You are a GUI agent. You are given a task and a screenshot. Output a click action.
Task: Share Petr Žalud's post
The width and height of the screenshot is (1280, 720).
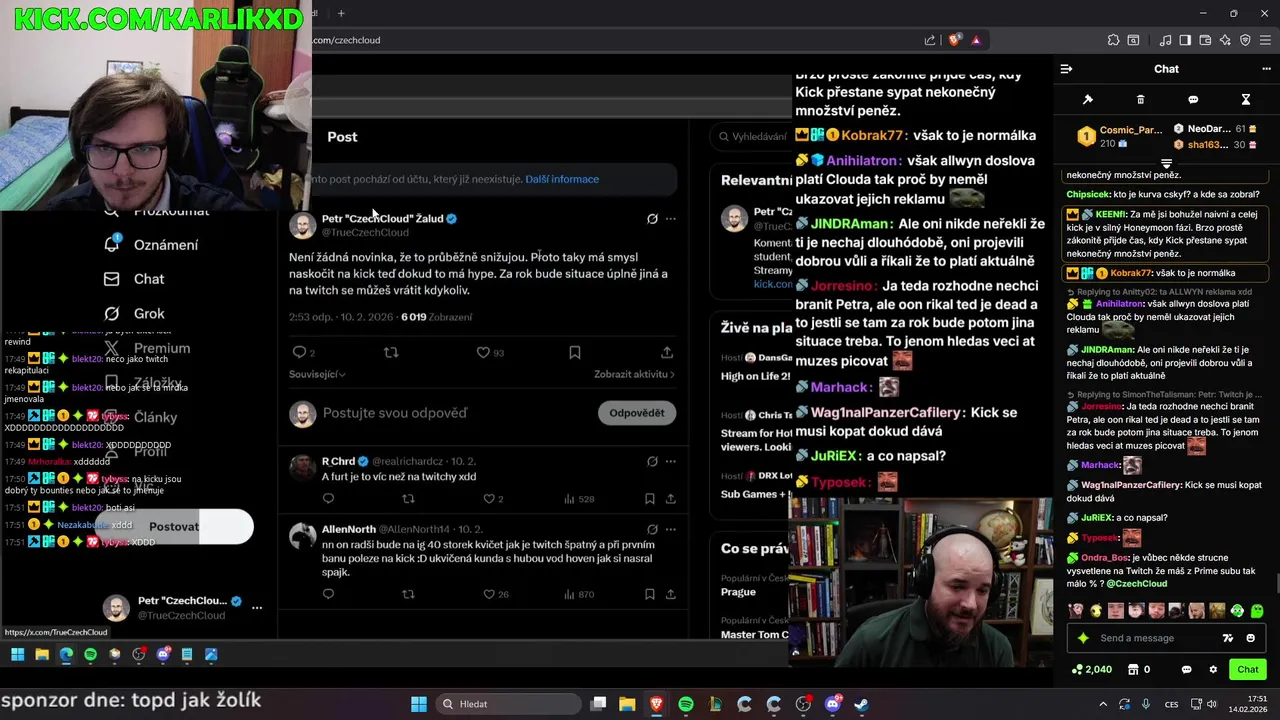(667, 352)
